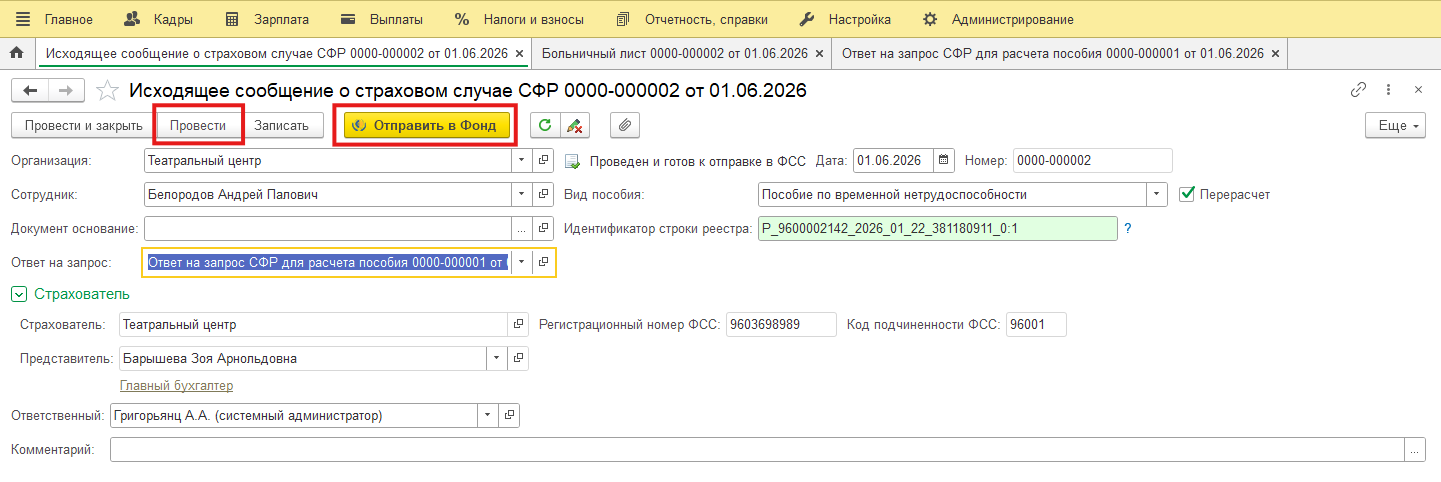1441x482 pixels.
Task: Navigate forward with the right arrow
Action: pos(66,91)
